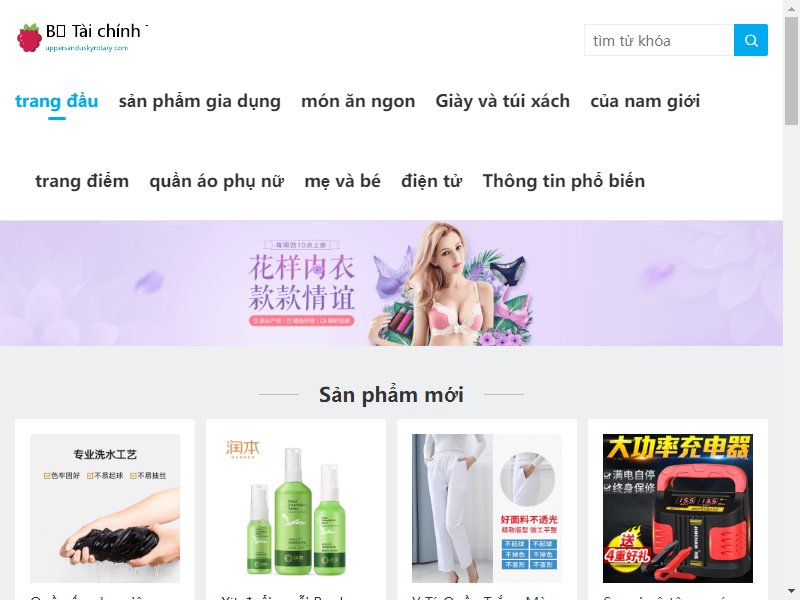Select 'sản phẩm gia dụng' menu item

pos(199,101)
